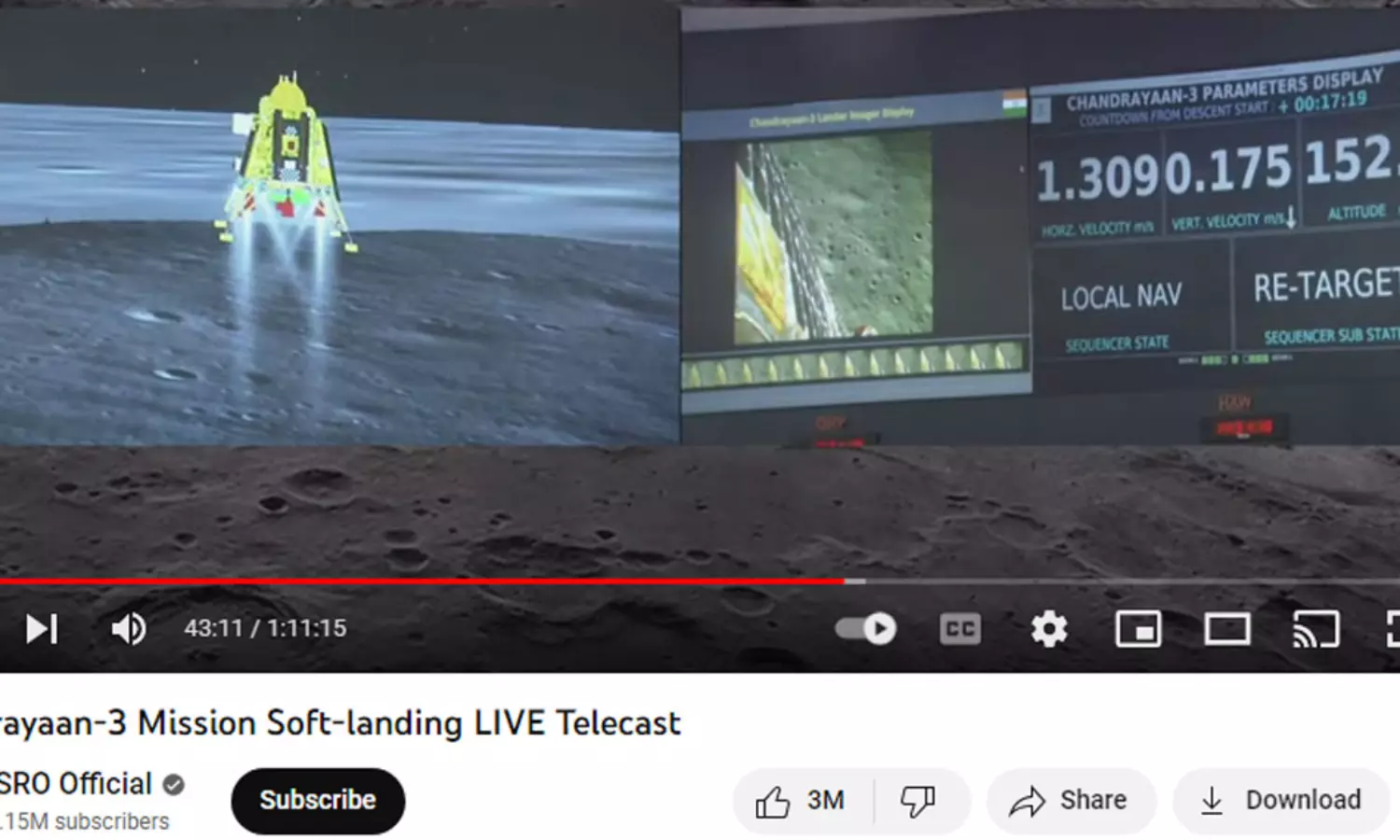Skip to the next video

point(42,628)
